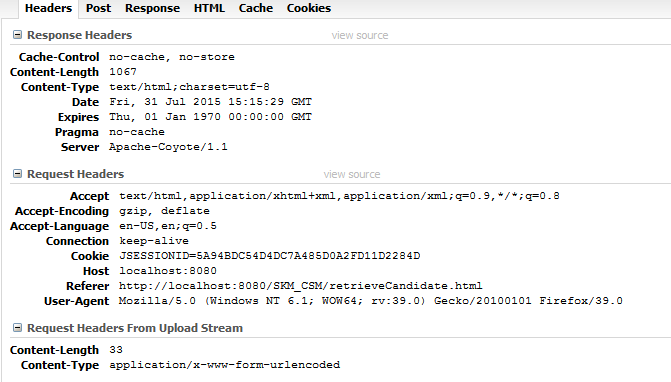Switch to the Post tab
Screen dimensions: 671x382
point(98,8)
